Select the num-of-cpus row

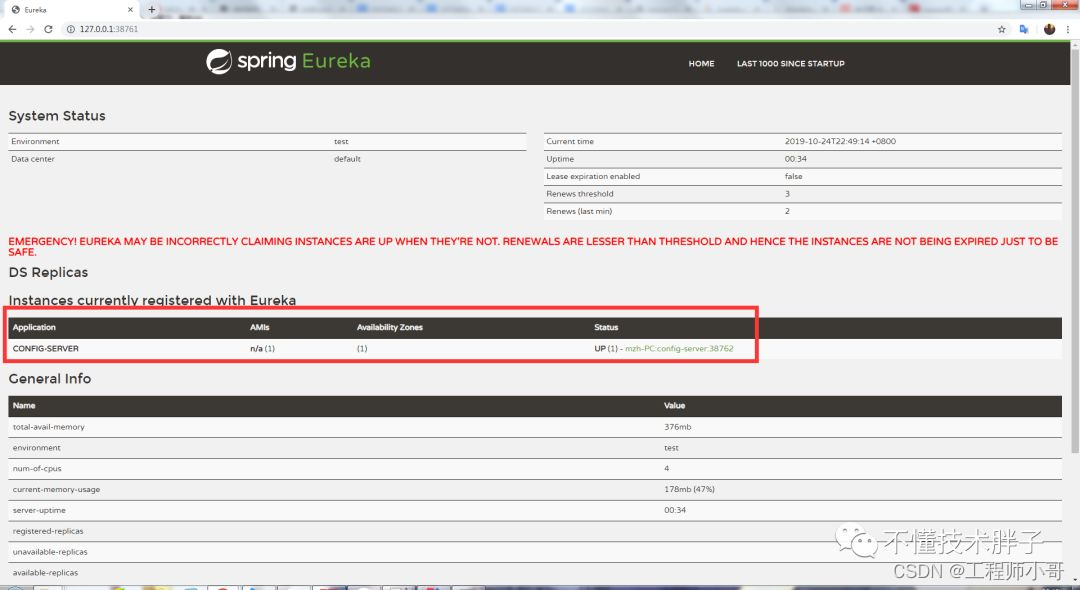point(535,468)
